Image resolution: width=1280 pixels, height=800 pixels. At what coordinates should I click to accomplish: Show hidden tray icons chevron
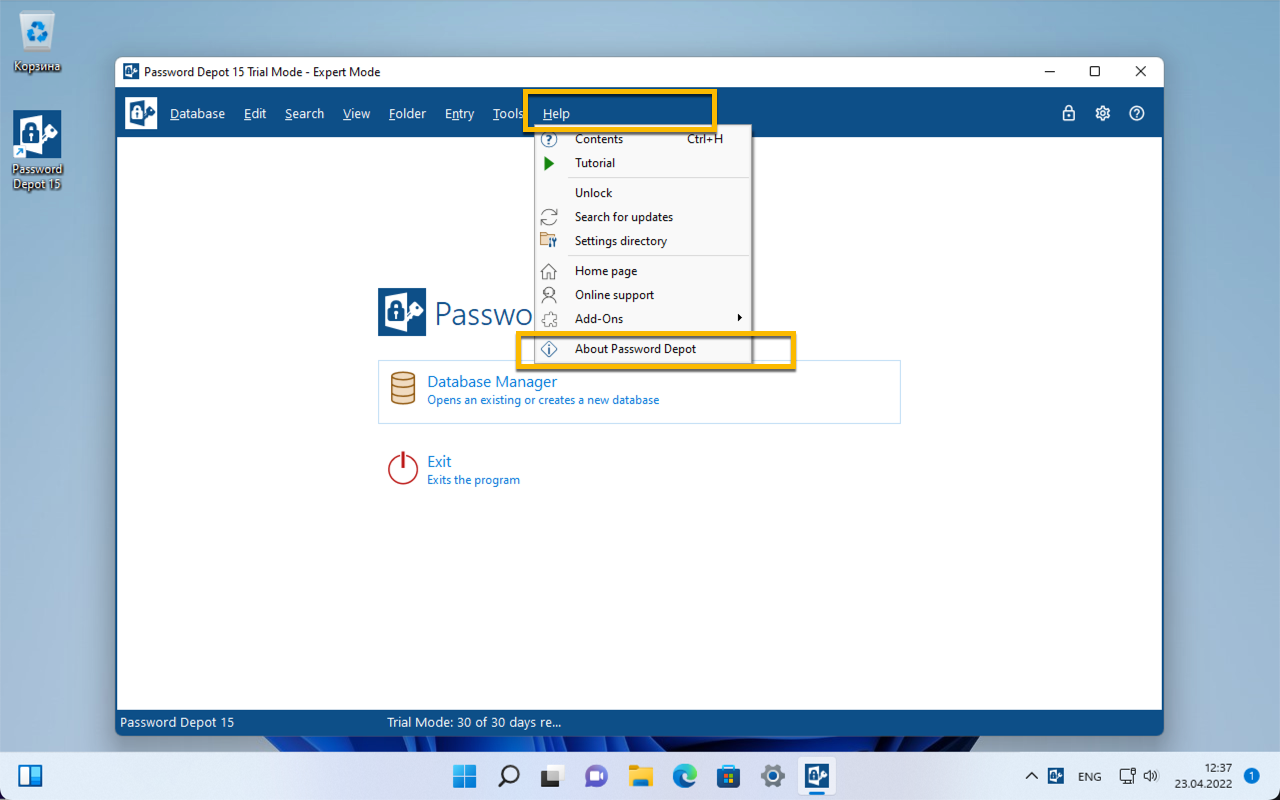[1032, 776]
